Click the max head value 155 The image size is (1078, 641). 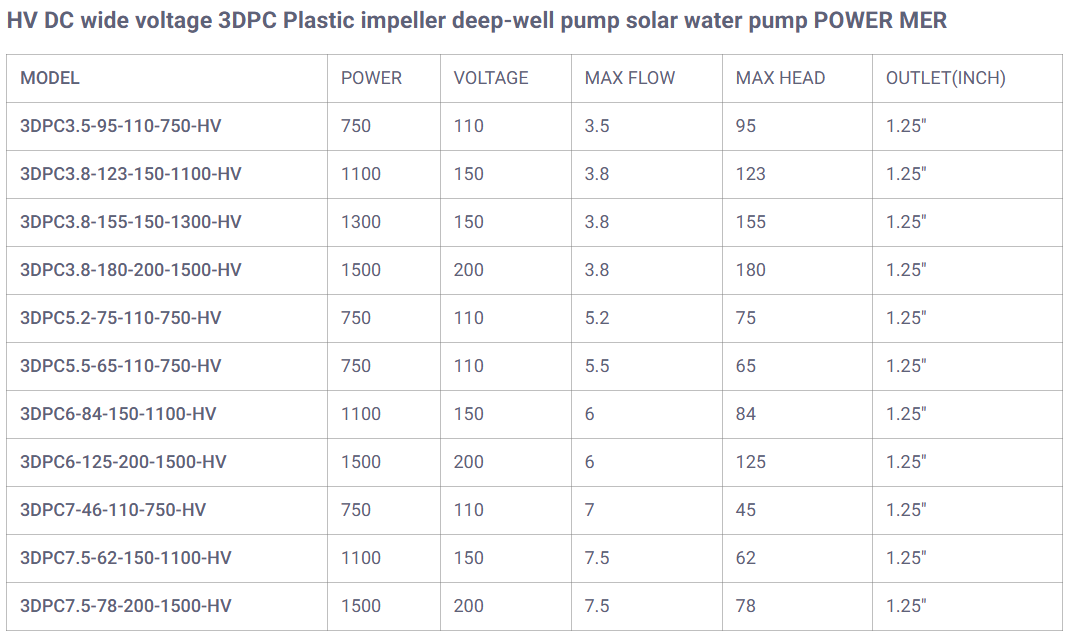click(x=751, y=222)
